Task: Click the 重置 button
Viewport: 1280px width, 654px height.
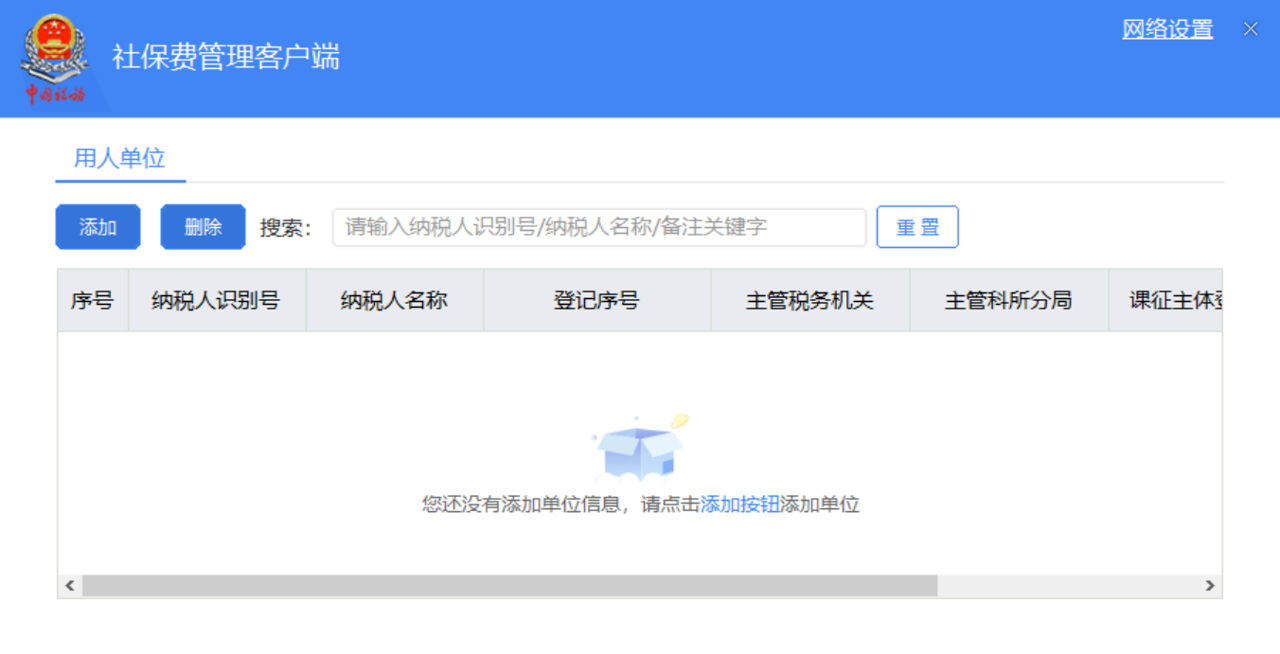Action: [x=917, y=227]
